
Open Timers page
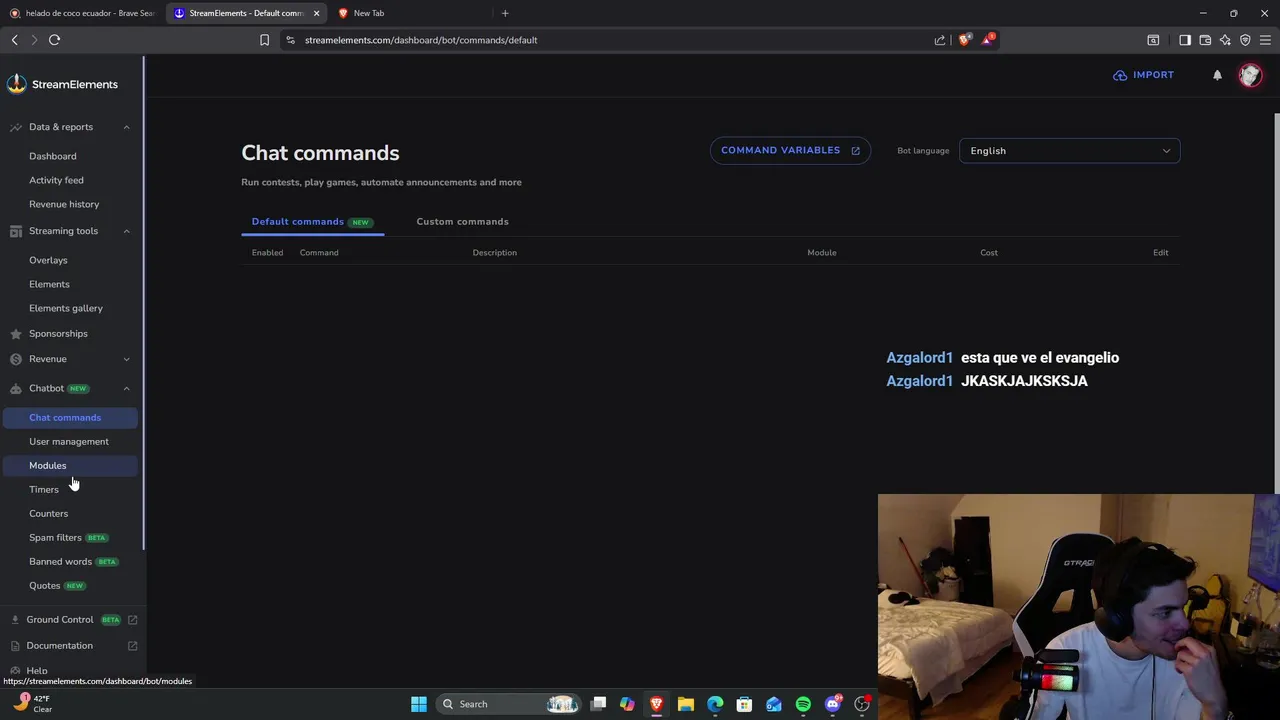click(44, 489)
